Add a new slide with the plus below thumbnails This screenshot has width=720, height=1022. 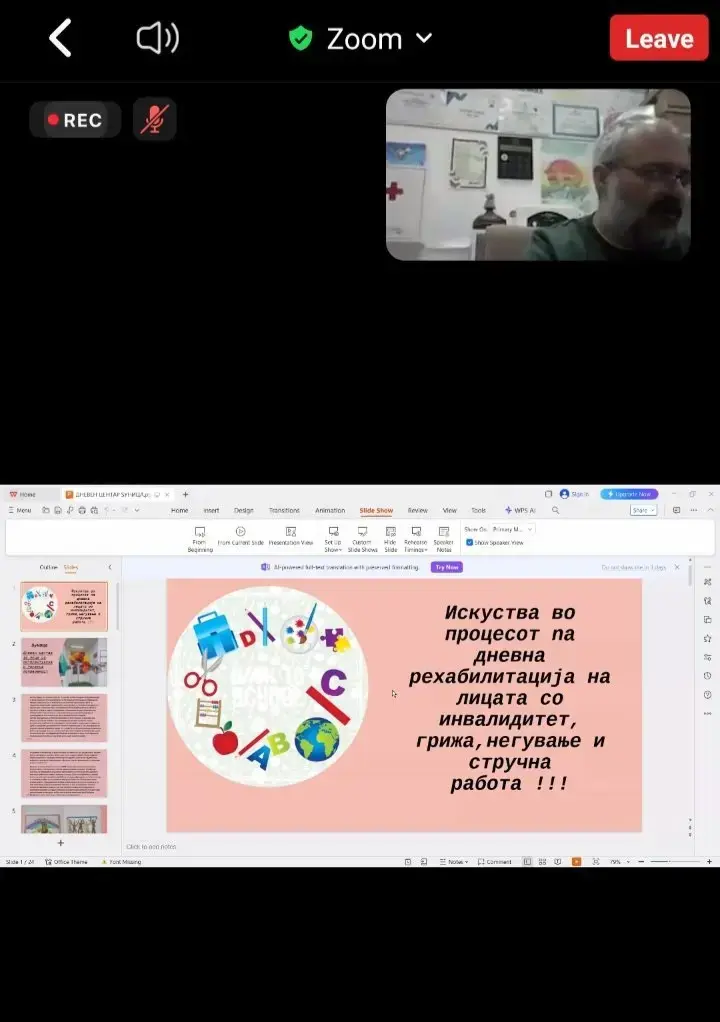tap(61, 843)
